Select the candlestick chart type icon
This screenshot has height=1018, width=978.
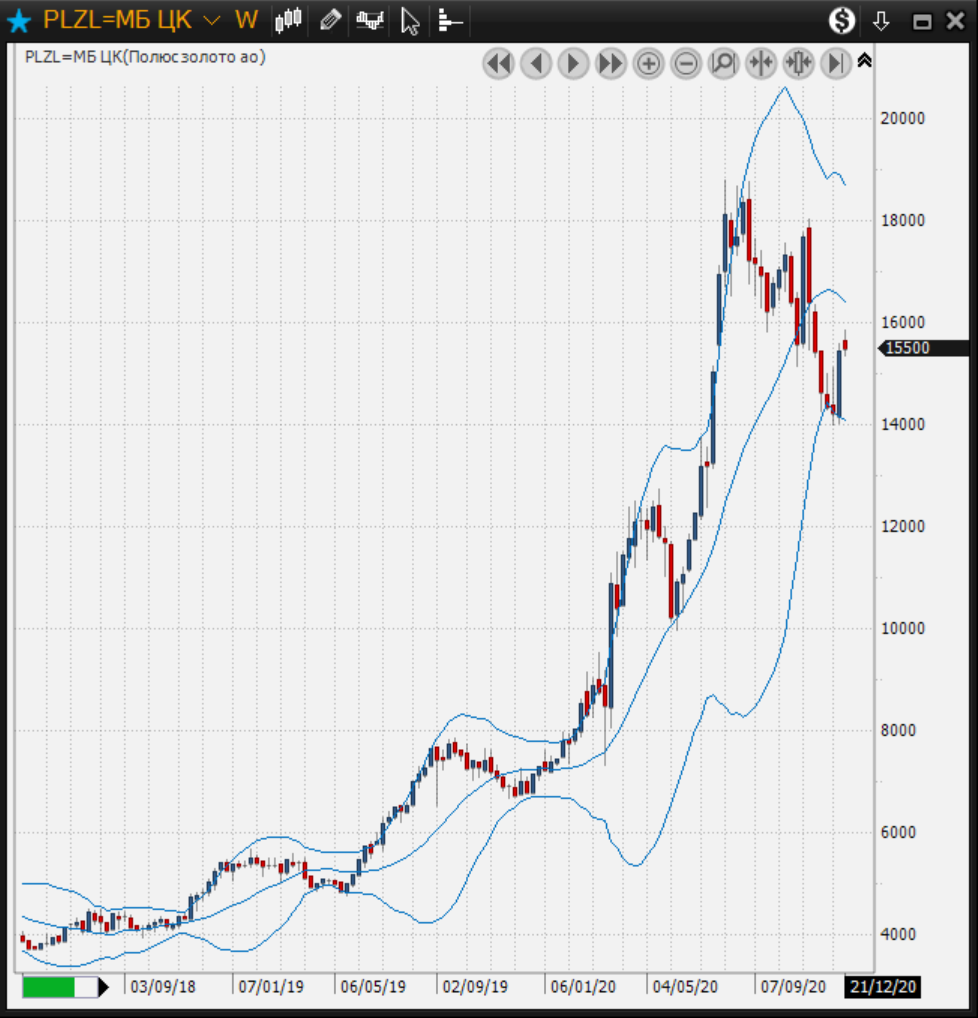coord(288,20)
